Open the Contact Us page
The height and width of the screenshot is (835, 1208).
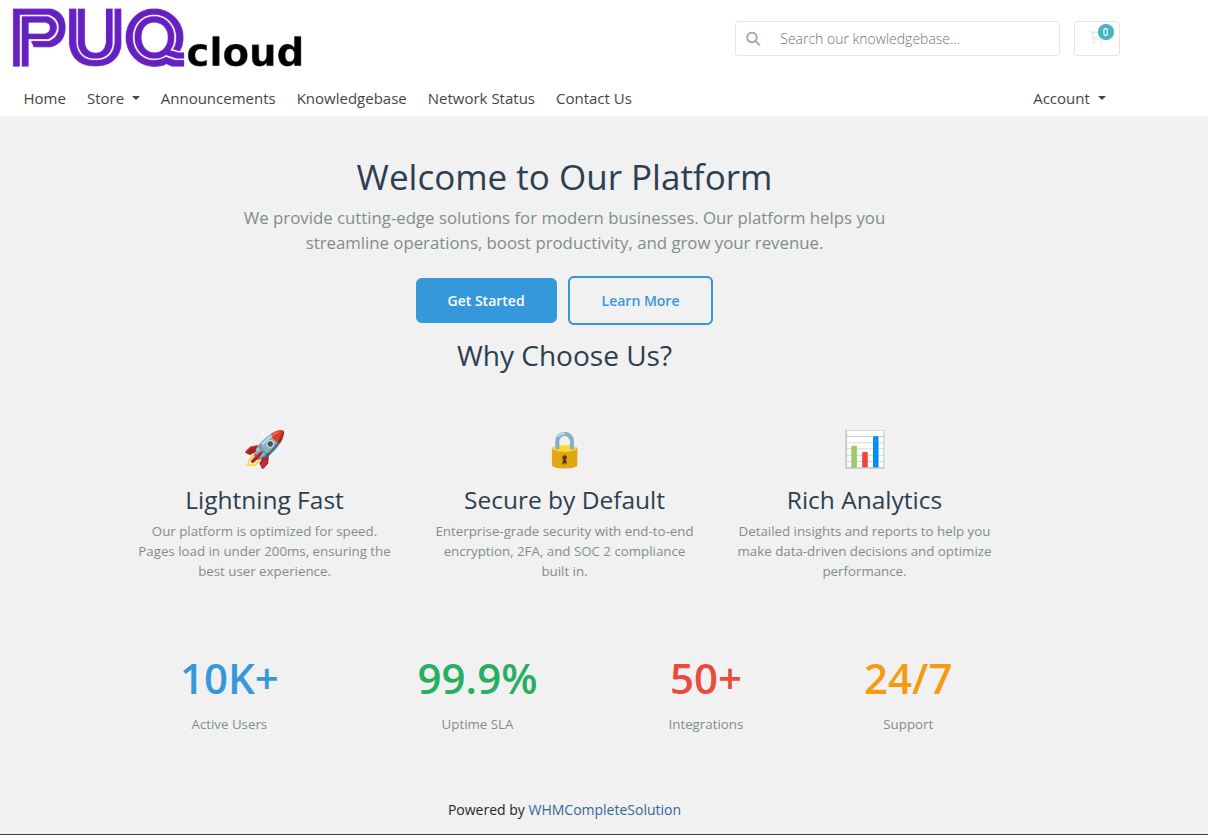tap(593, 99)
